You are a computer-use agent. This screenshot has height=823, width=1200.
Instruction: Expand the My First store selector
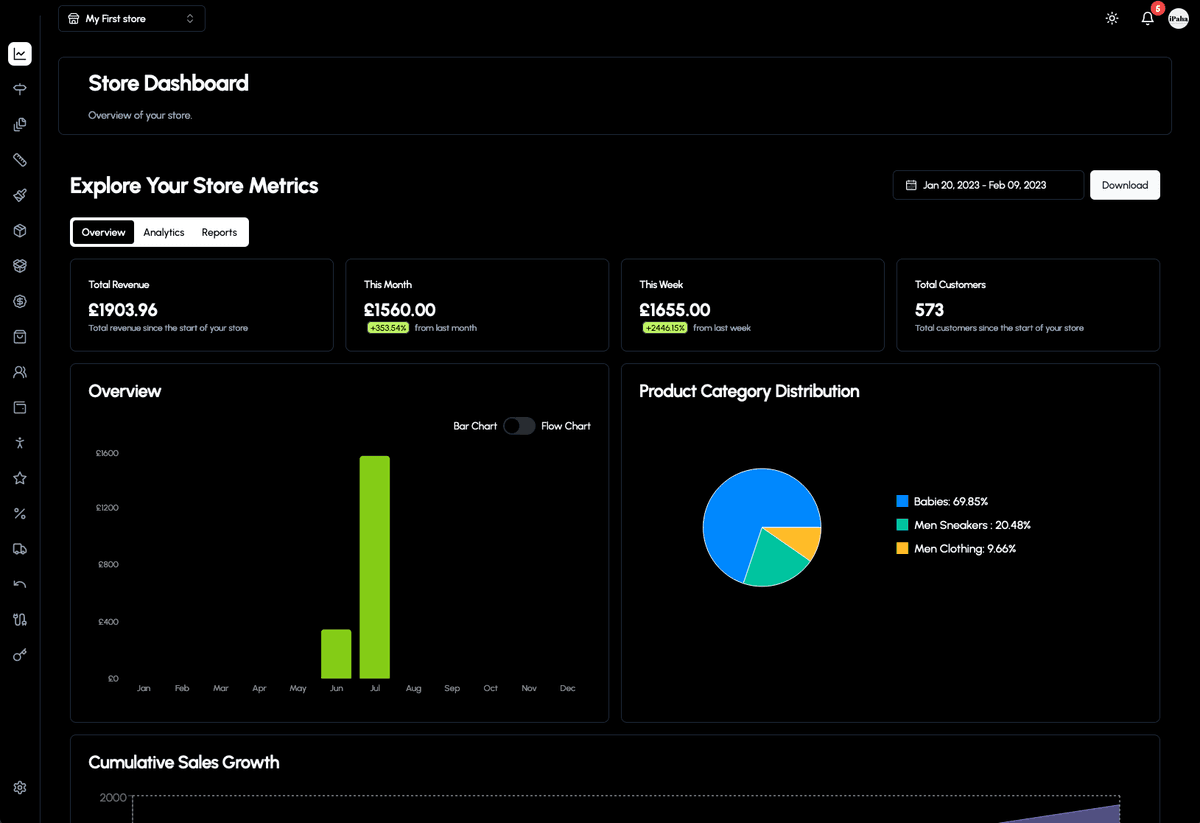tap(131, 19)
